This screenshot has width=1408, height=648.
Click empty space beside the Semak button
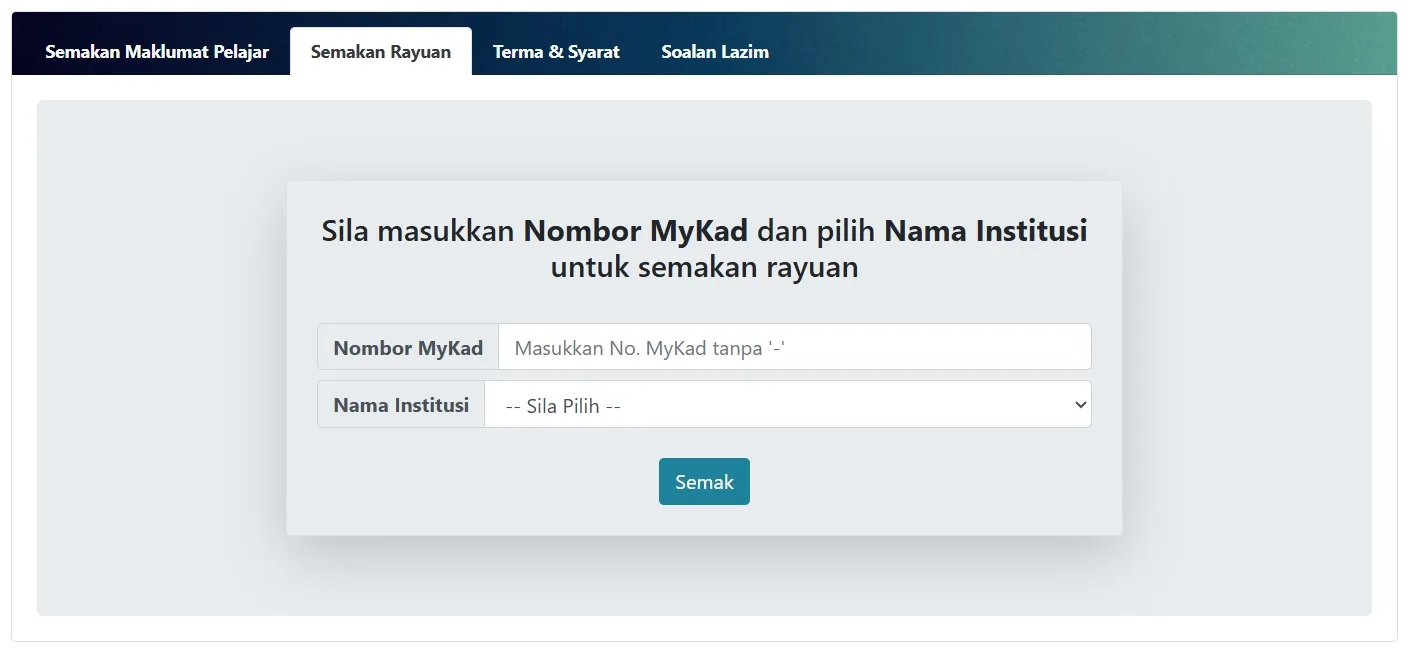[900, 482]
